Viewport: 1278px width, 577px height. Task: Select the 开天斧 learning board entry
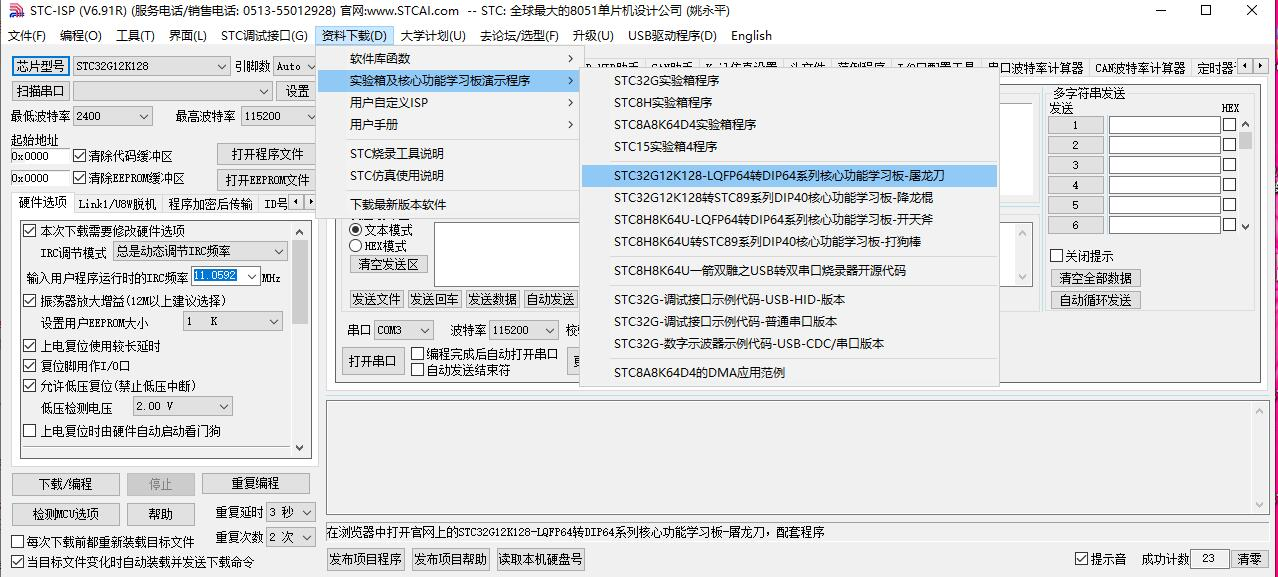pyautogui.click(x=789, y=220)
